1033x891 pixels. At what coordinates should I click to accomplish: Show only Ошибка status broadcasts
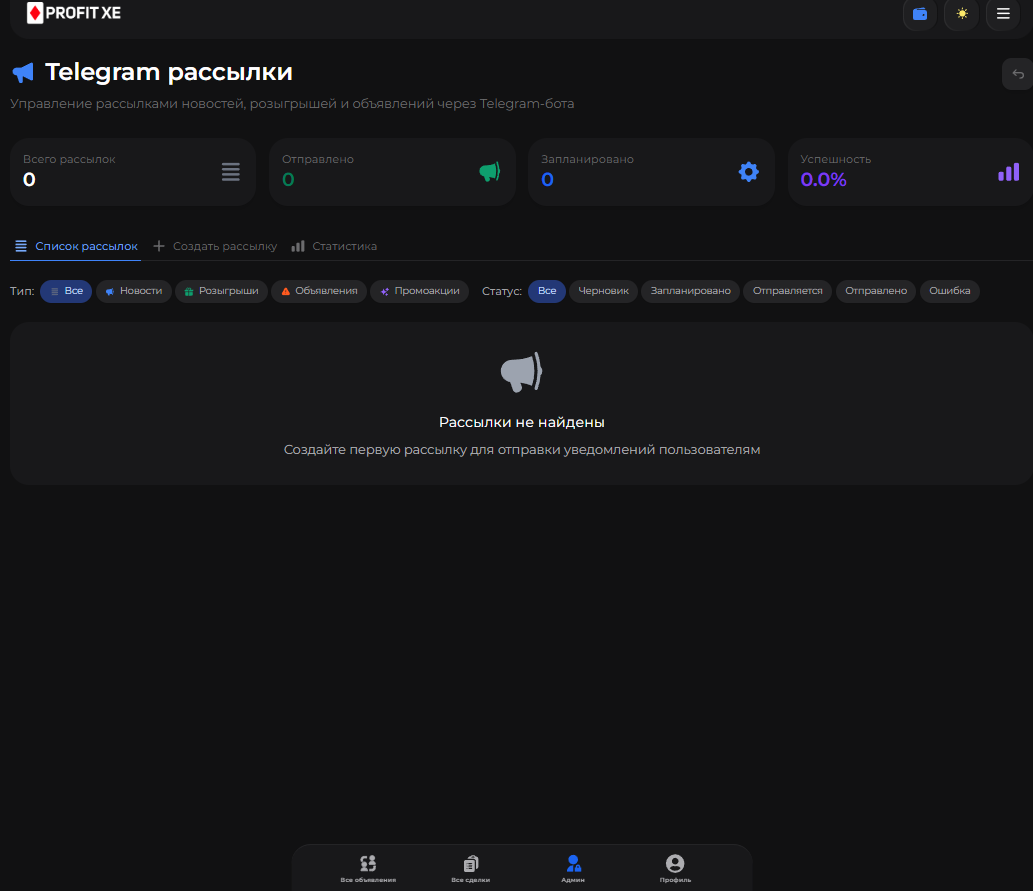click(949, 291)
